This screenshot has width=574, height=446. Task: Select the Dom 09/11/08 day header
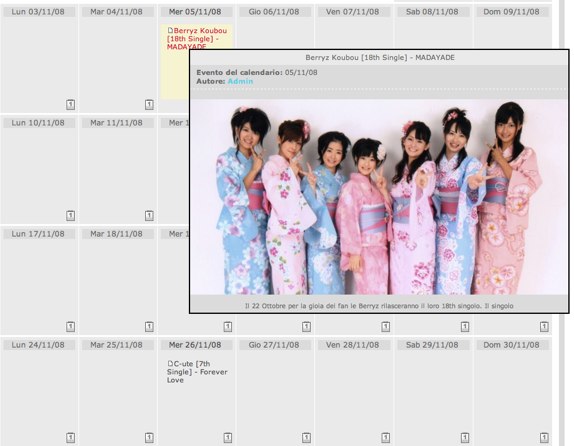pyautogui.click(x=511, y=12)
